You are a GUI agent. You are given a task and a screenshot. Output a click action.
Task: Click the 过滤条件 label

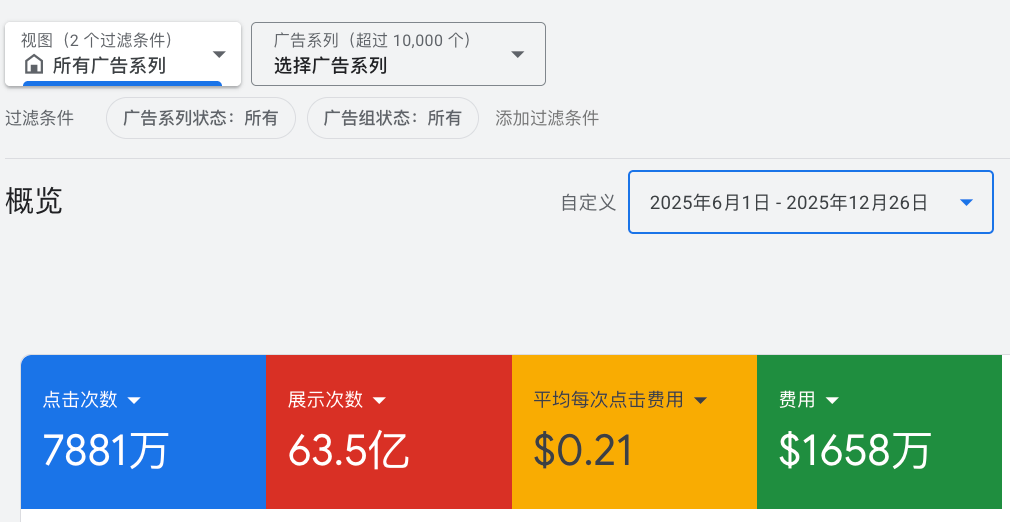tap(40, 118)
